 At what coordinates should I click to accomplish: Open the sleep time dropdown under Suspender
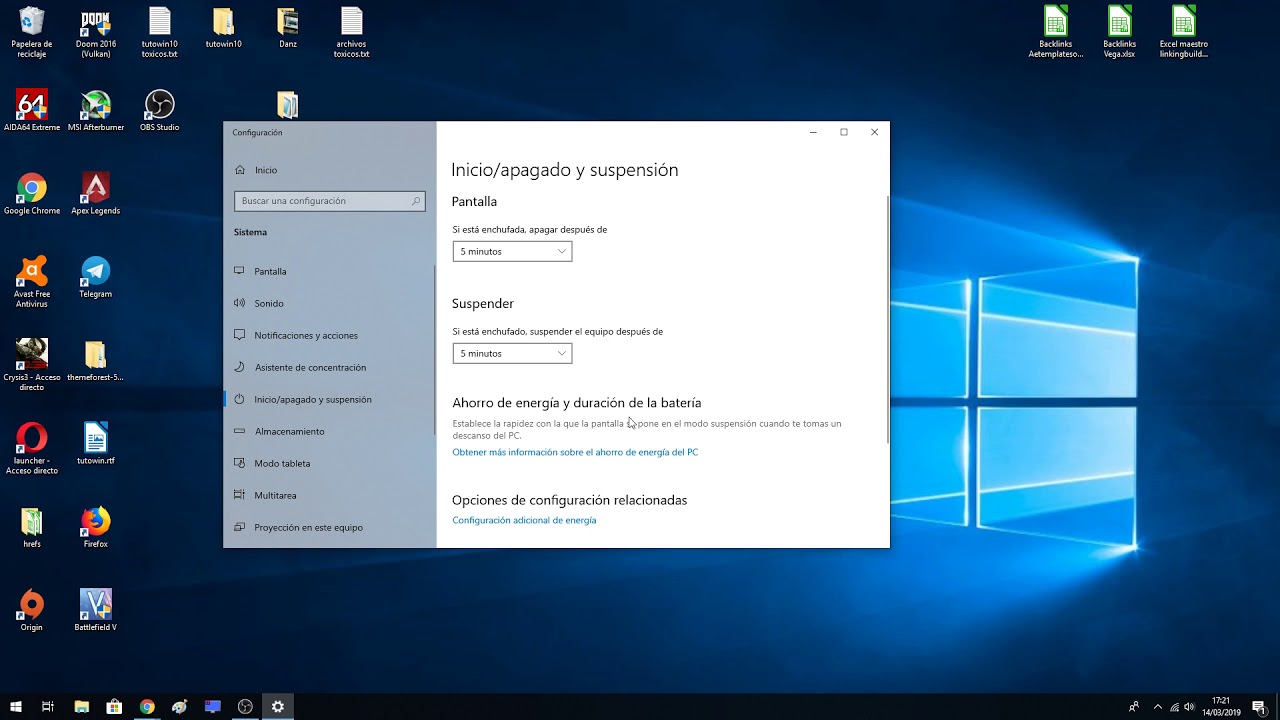(512, 354)
